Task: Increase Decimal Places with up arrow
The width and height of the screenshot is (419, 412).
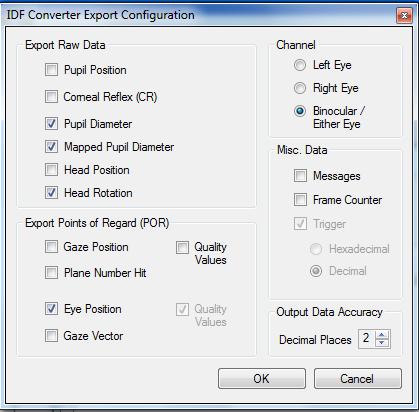Action: click(x=382, y=335)
